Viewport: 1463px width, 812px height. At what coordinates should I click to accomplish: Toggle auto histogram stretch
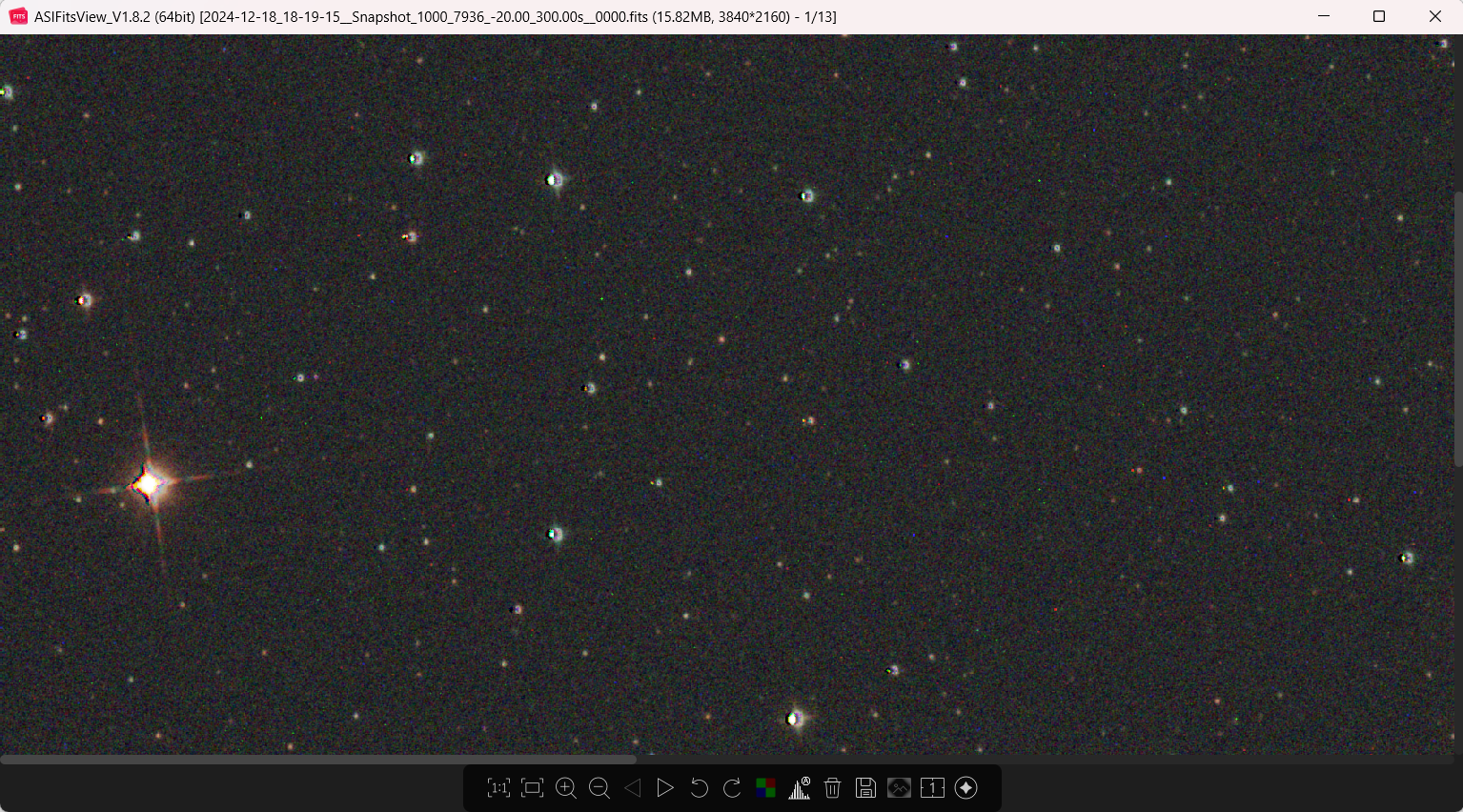[x=800, y=788]
